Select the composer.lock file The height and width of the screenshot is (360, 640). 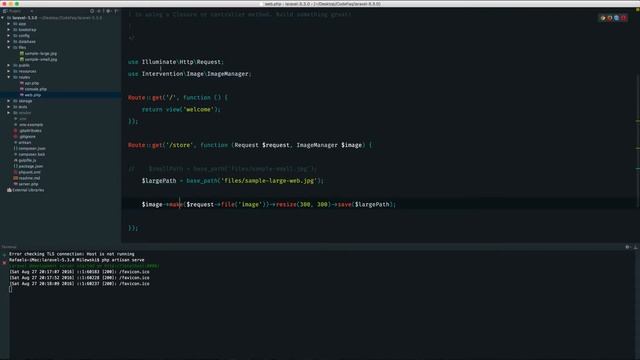pyautogui.click(x=31, y=155)
